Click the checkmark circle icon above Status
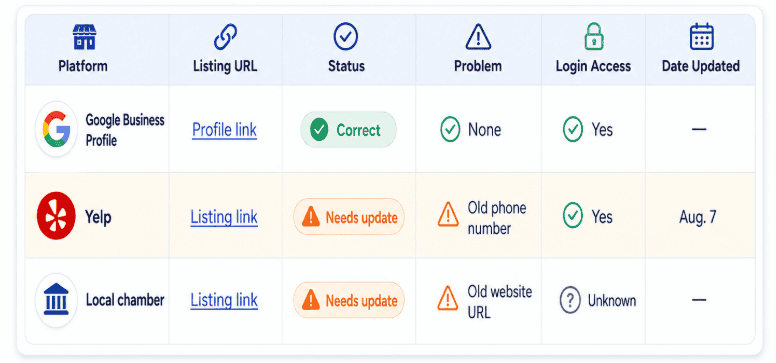Viewport: 776px width, 363px height. click(x=345, y=37)
